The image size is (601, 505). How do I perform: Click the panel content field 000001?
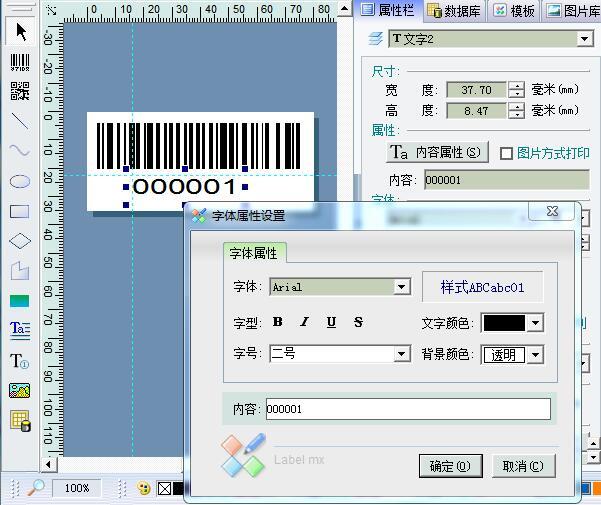[x=507, y=180]
